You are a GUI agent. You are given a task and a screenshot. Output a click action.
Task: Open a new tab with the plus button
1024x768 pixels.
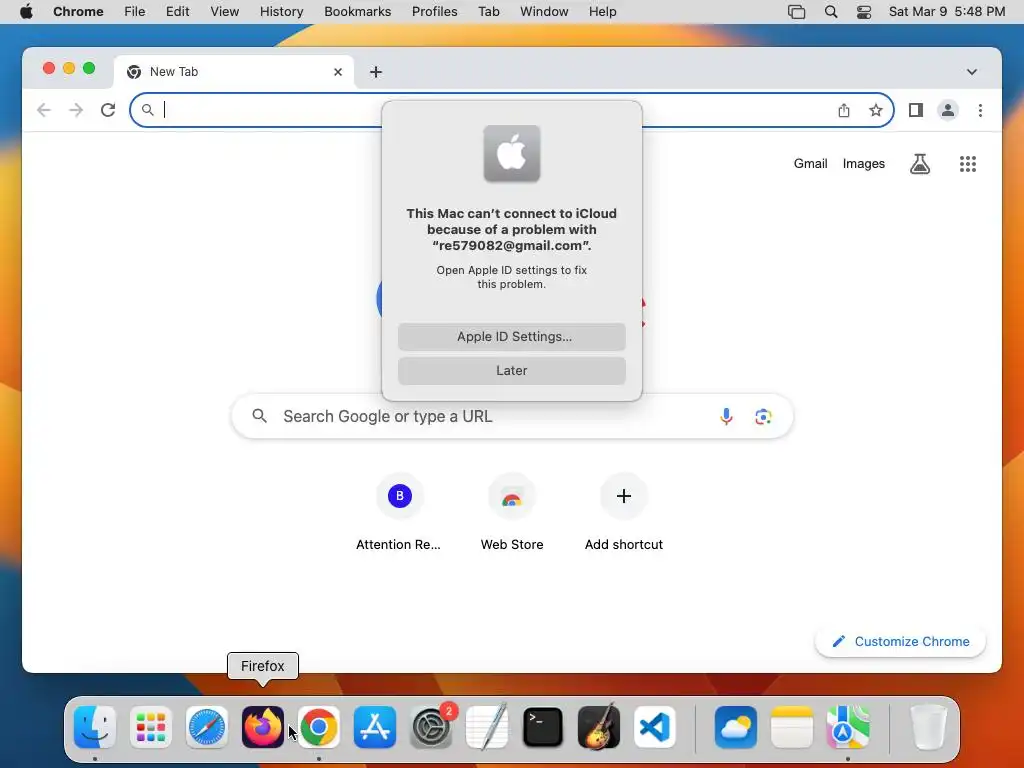[x=376, y=72]
